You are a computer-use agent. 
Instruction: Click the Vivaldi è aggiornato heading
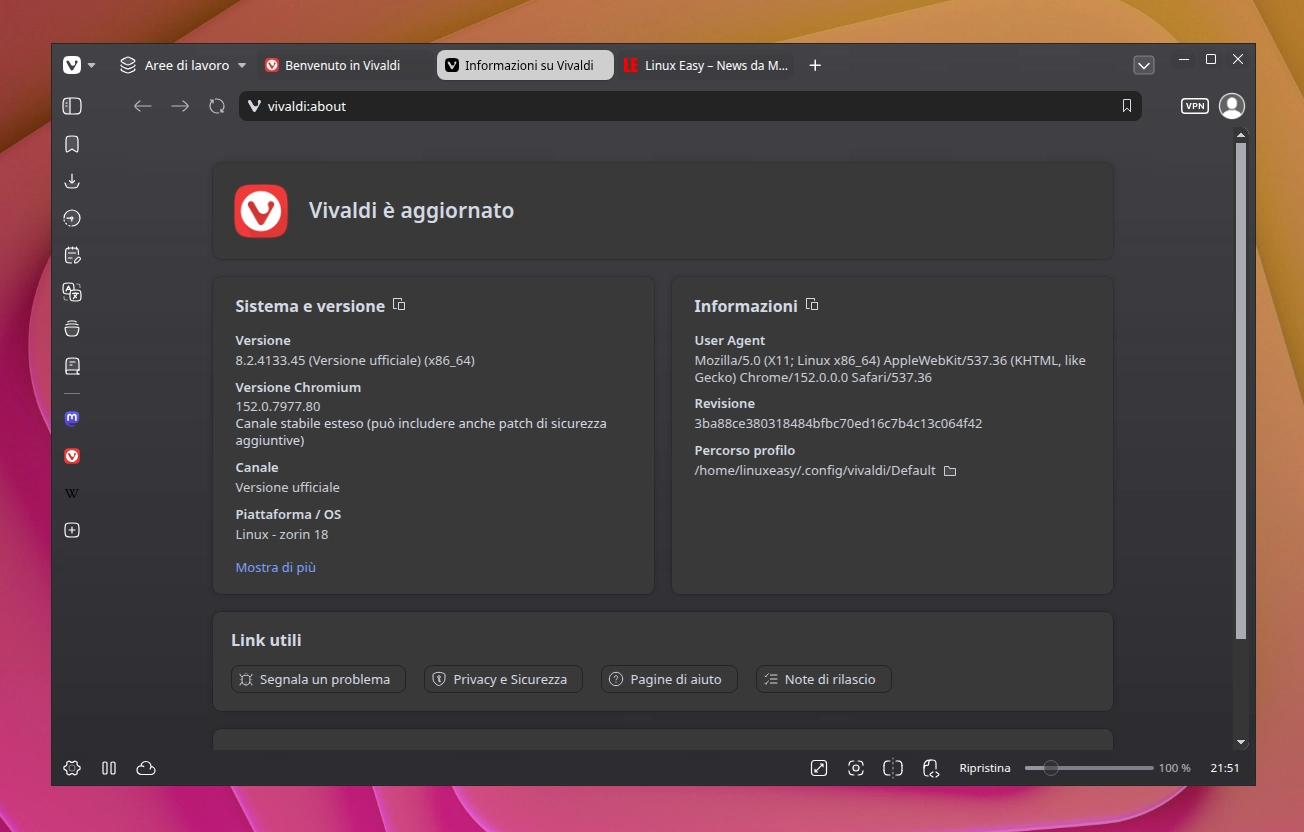pos(411,211)
